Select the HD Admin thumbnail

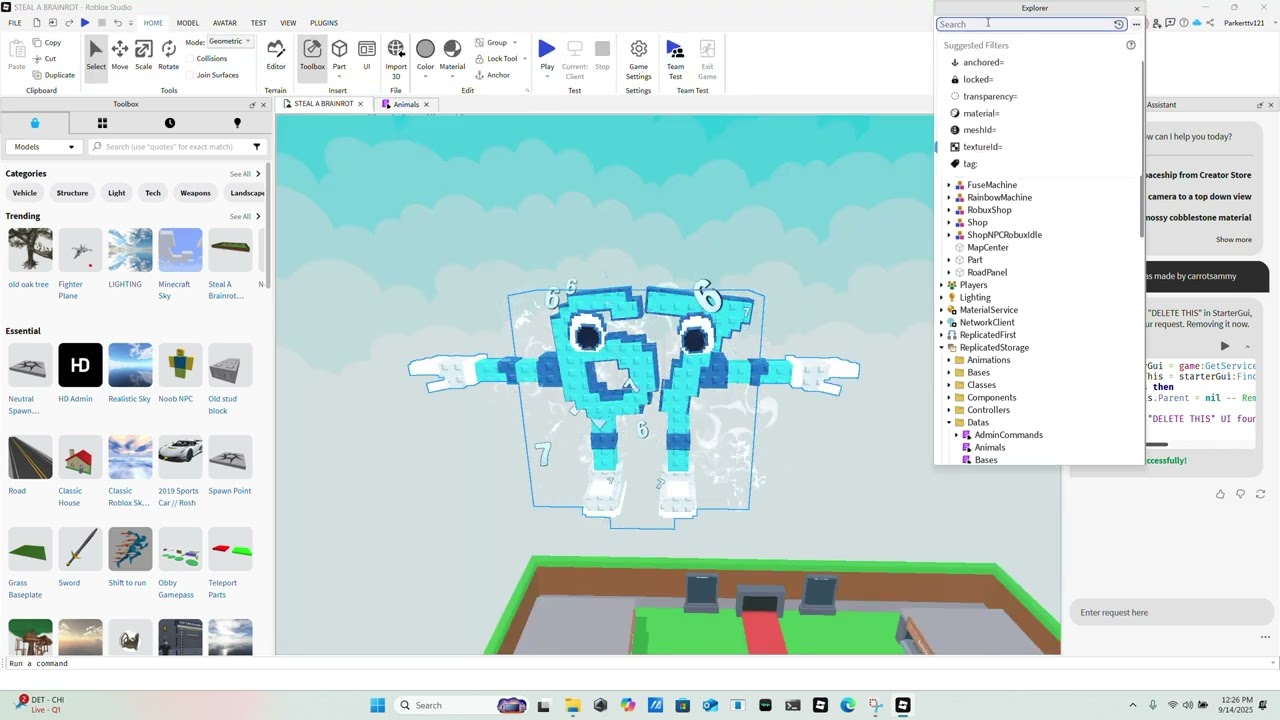[x=80, y=365]
